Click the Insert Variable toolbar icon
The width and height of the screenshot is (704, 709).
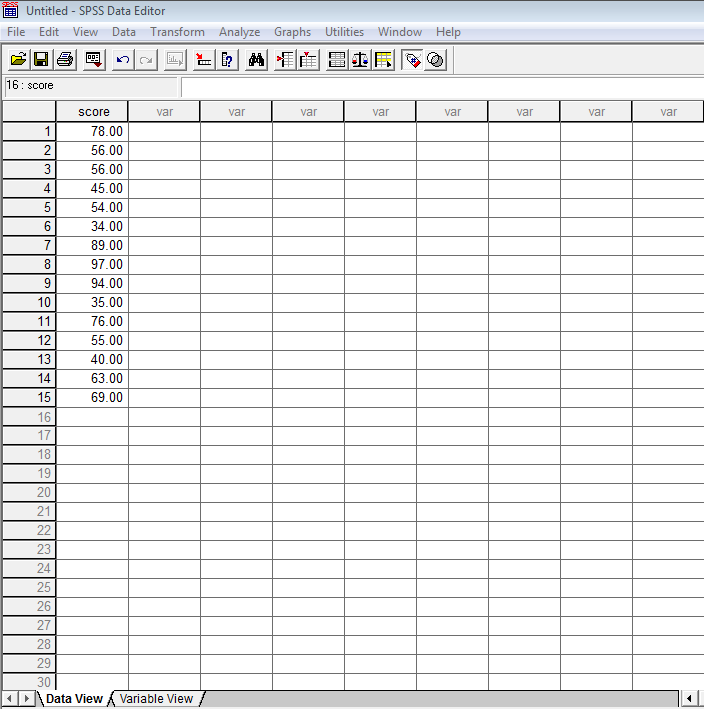(308, 60)
